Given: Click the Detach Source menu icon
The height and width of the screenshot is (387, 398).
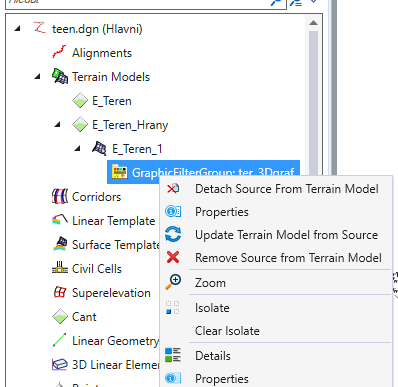Looking at the screenshot, I should click(173, 189).
